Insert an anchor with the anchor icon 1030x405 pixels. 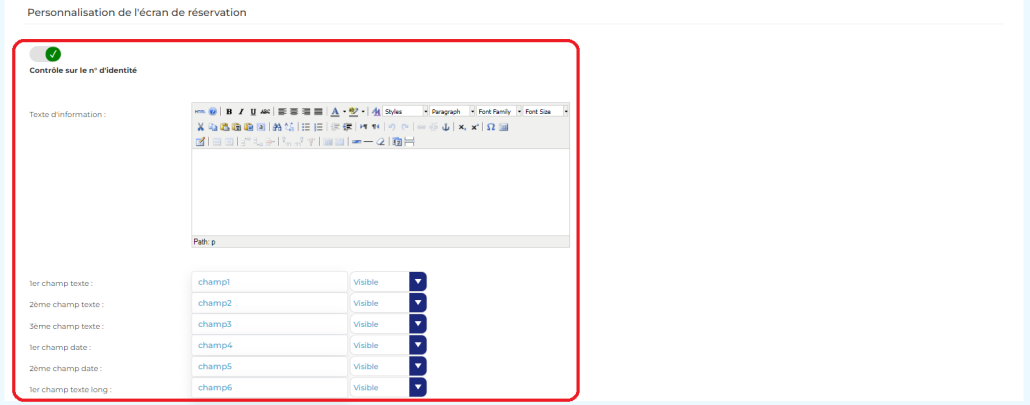[446, 127]
